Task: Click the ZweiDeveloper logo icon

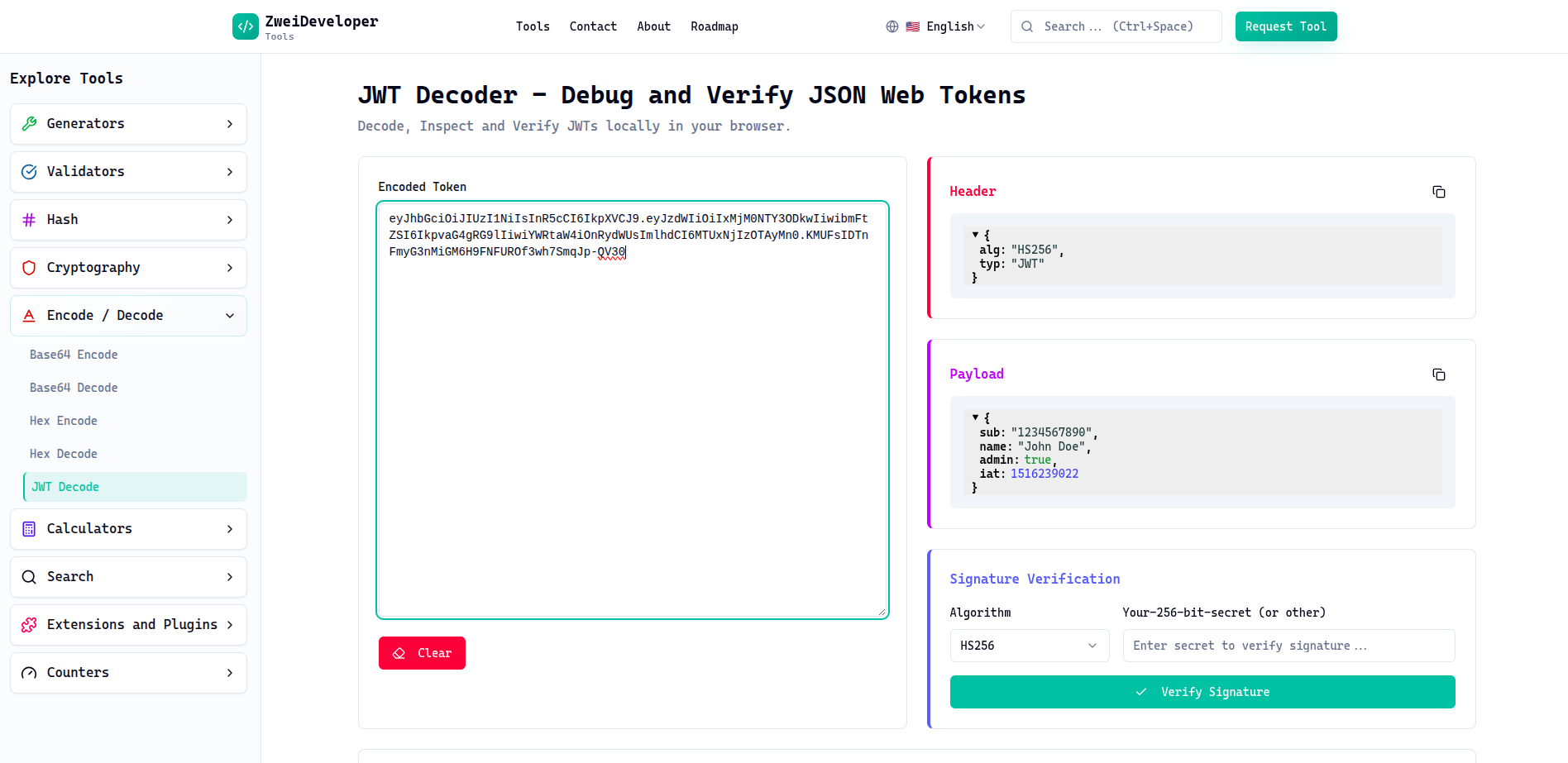Action: (245, 26)
